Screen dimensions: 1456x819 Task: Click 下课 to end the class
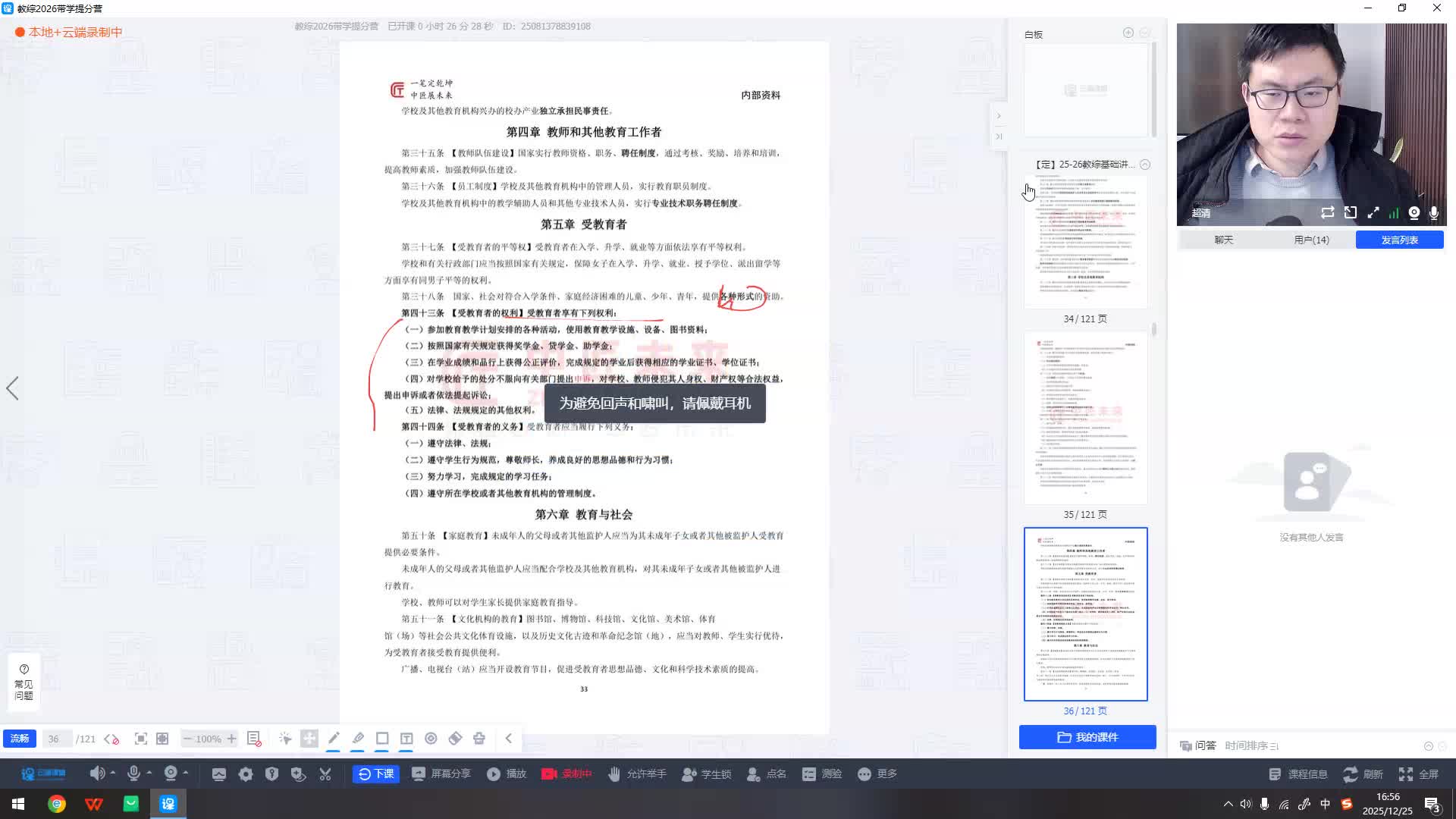click(375, 773)
